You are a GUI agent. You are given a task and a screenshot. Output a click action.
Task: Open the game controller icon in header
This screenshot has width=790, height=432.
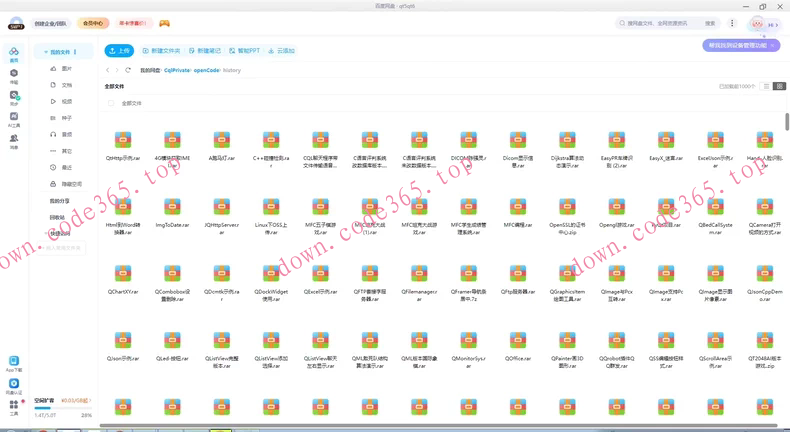[x=165, y=23]
